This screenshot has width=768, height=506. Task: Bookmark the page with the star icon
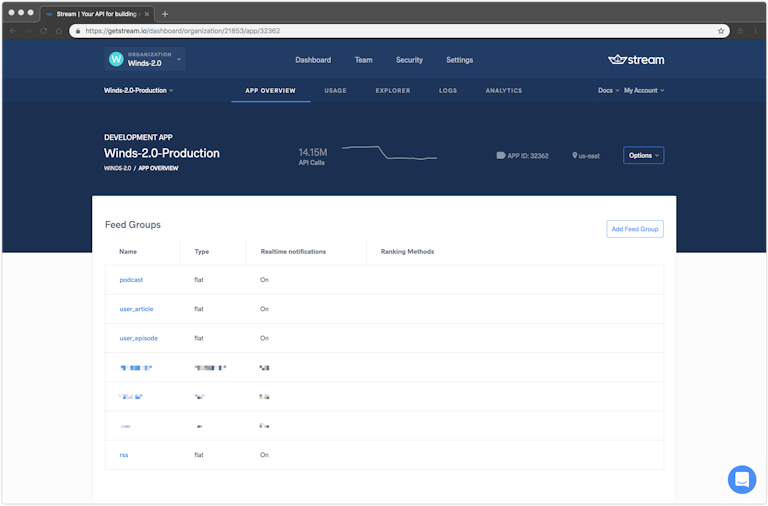(721, 31)
